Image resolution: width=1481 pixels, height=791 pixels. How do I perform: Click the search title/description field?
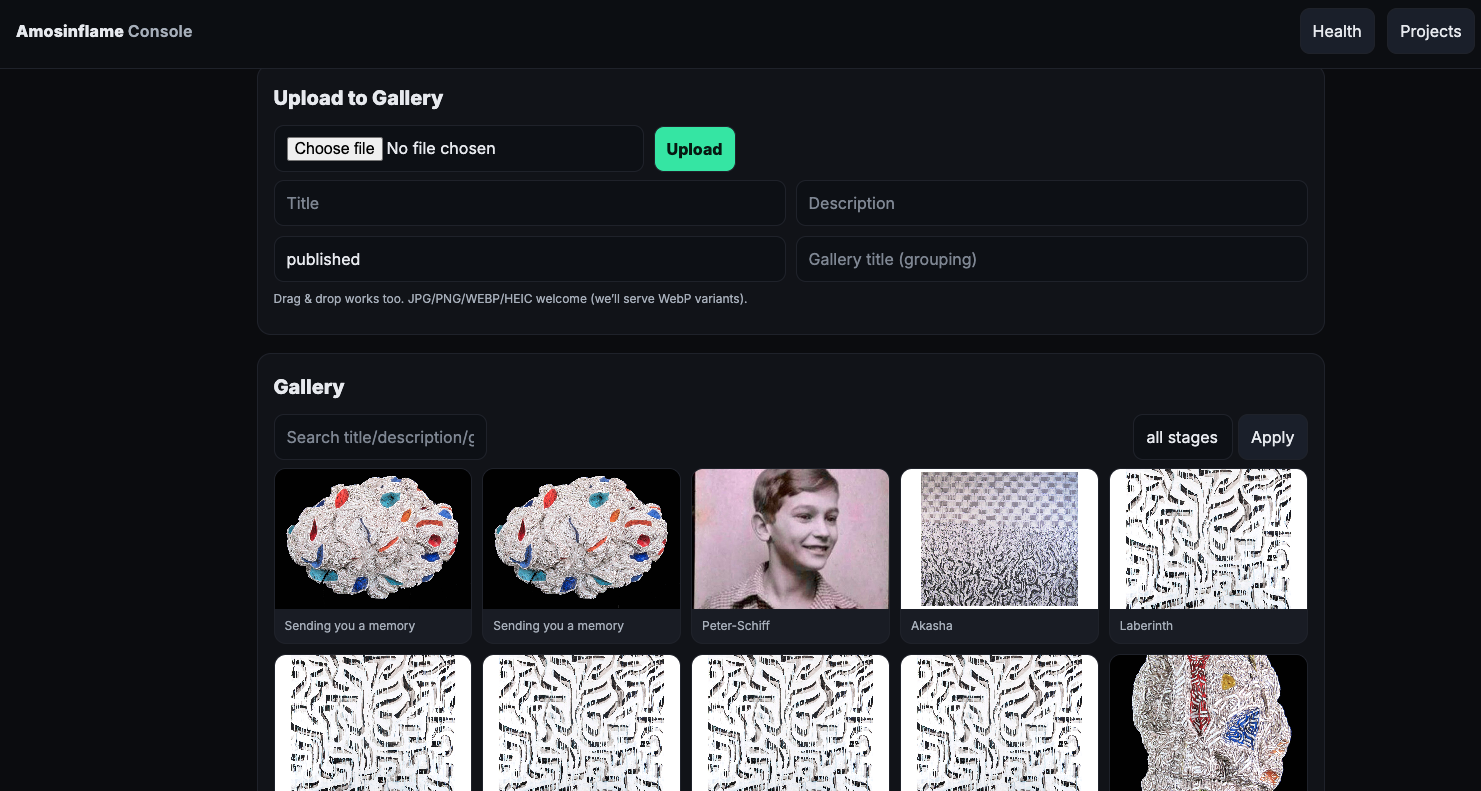(380, 437)
